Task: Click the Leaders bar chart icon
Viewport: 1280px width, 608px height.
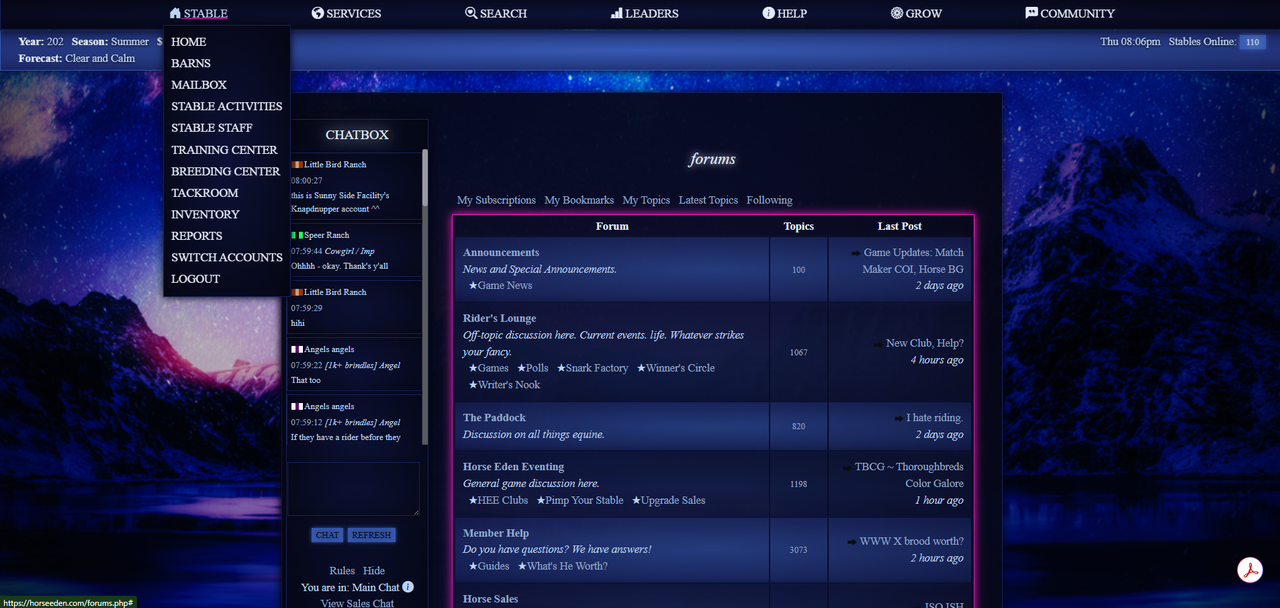Action: (617, 13)
